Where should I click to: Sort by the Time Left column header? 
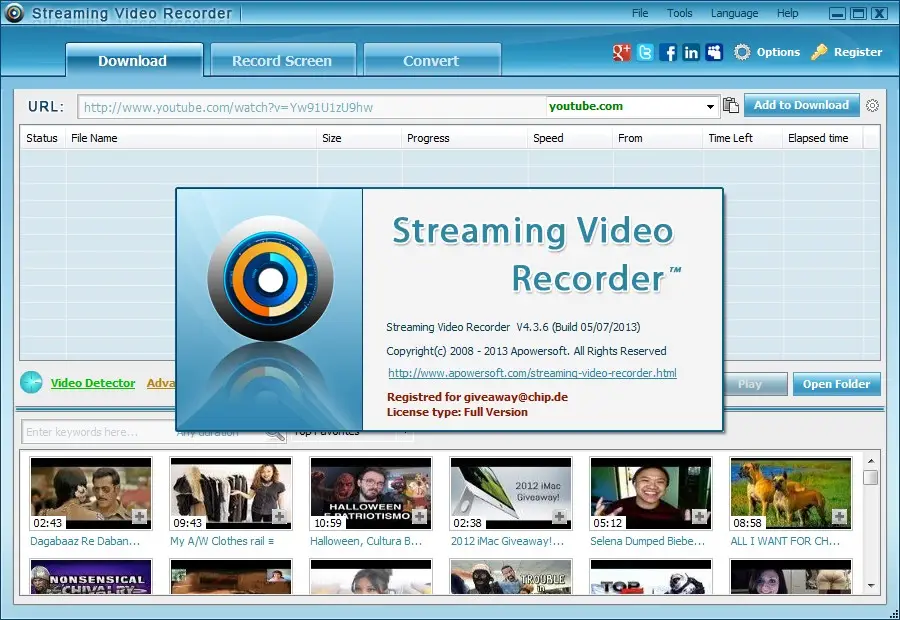click(x=743, y=138)
